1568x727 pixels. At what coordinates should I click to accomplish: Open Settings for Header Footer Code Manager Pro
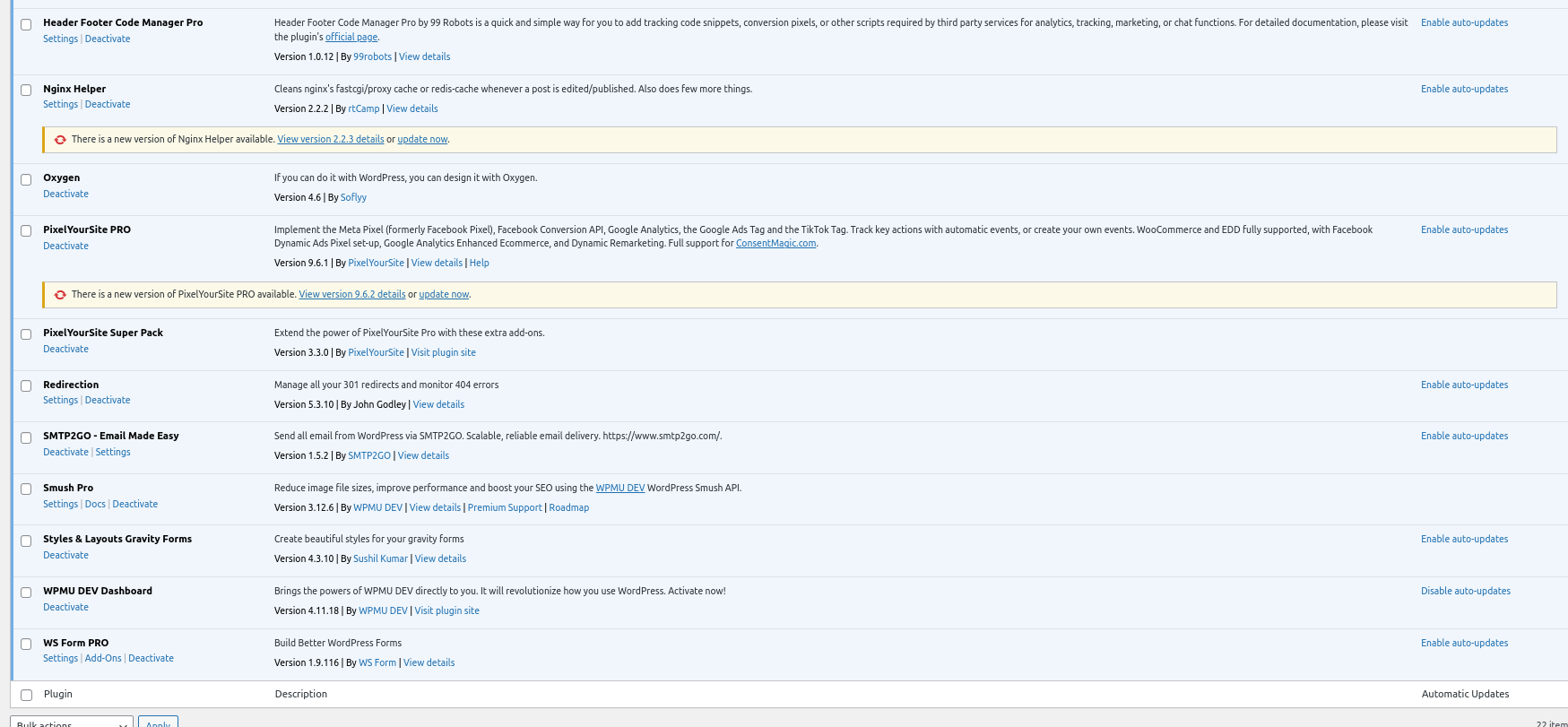click(x=60, y=39)
